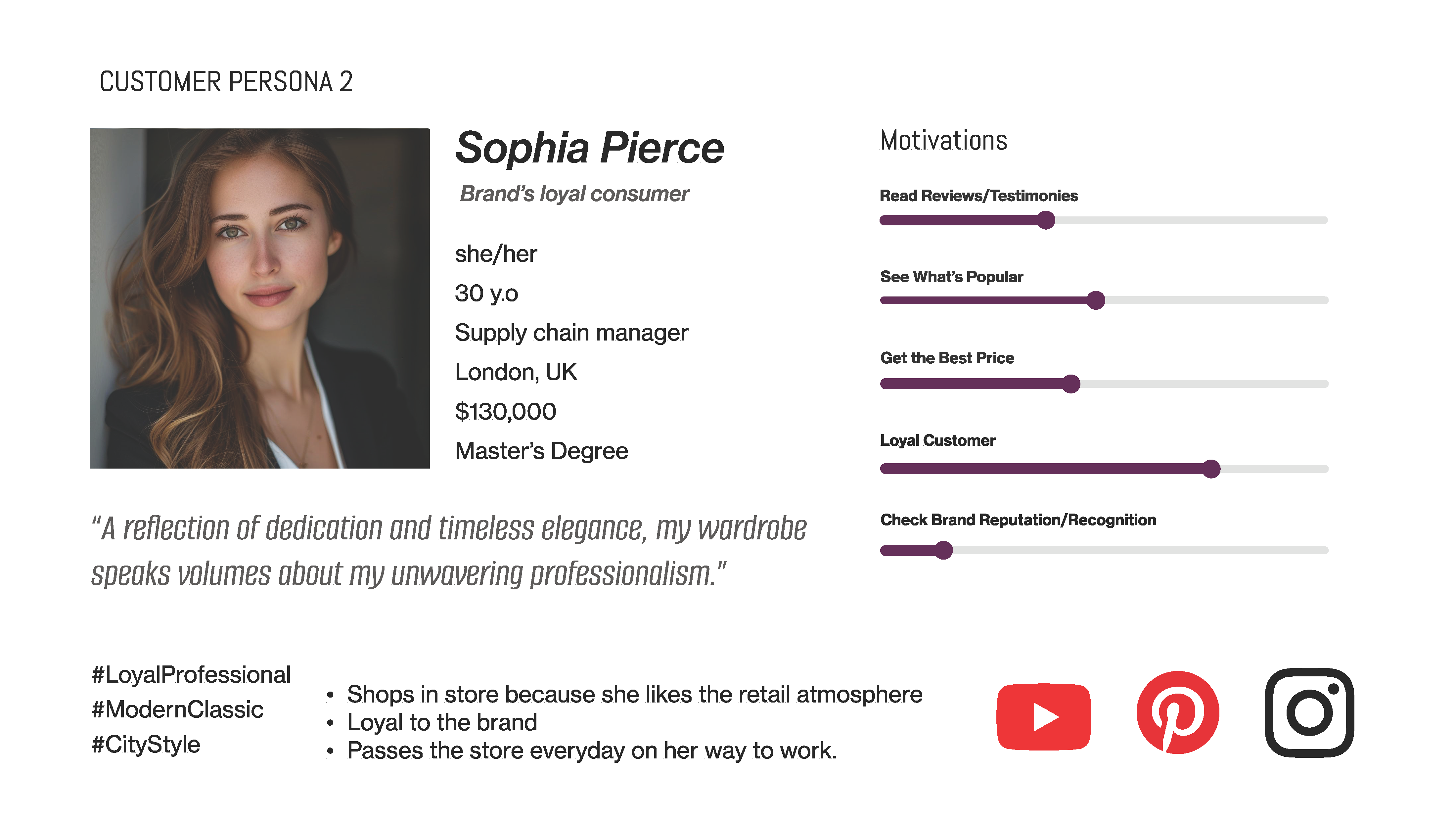The width and height of the screenshot is (1456, 819).
Task: Click the Pinterest icon
Action: 1177,712
